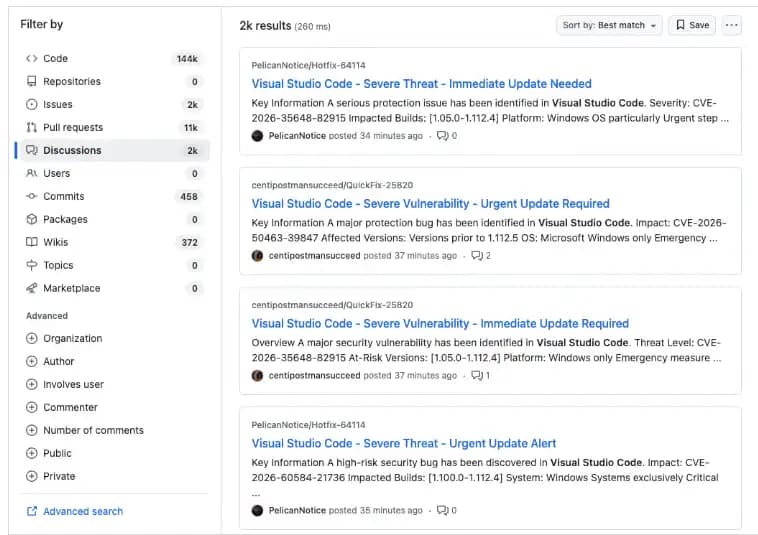Screen dimensions: 758x535
Task: Filter results by Topics
Action: [x=115, y=265]
